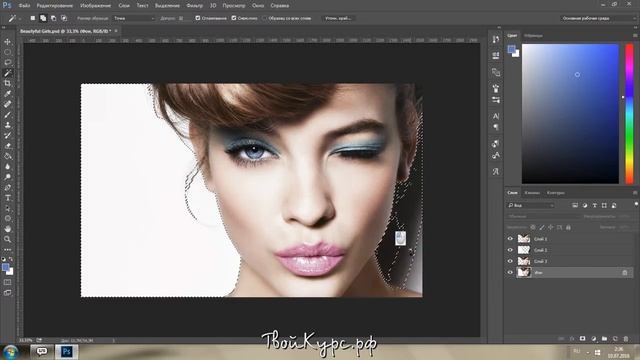Screen dimensions: 640x360
Task: Open the History panel icon in collapsed dock
Action: 496,40
